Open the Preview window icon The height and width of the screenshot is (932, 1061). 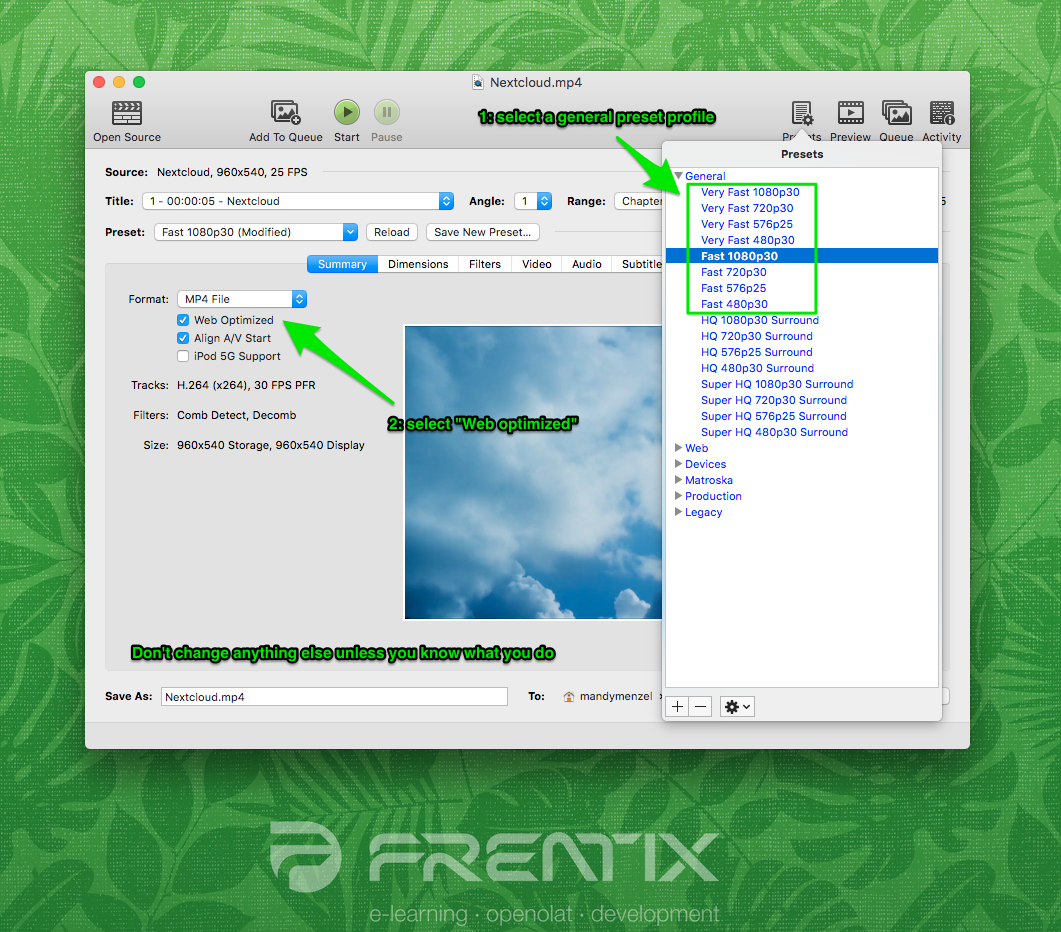[850, 112]
